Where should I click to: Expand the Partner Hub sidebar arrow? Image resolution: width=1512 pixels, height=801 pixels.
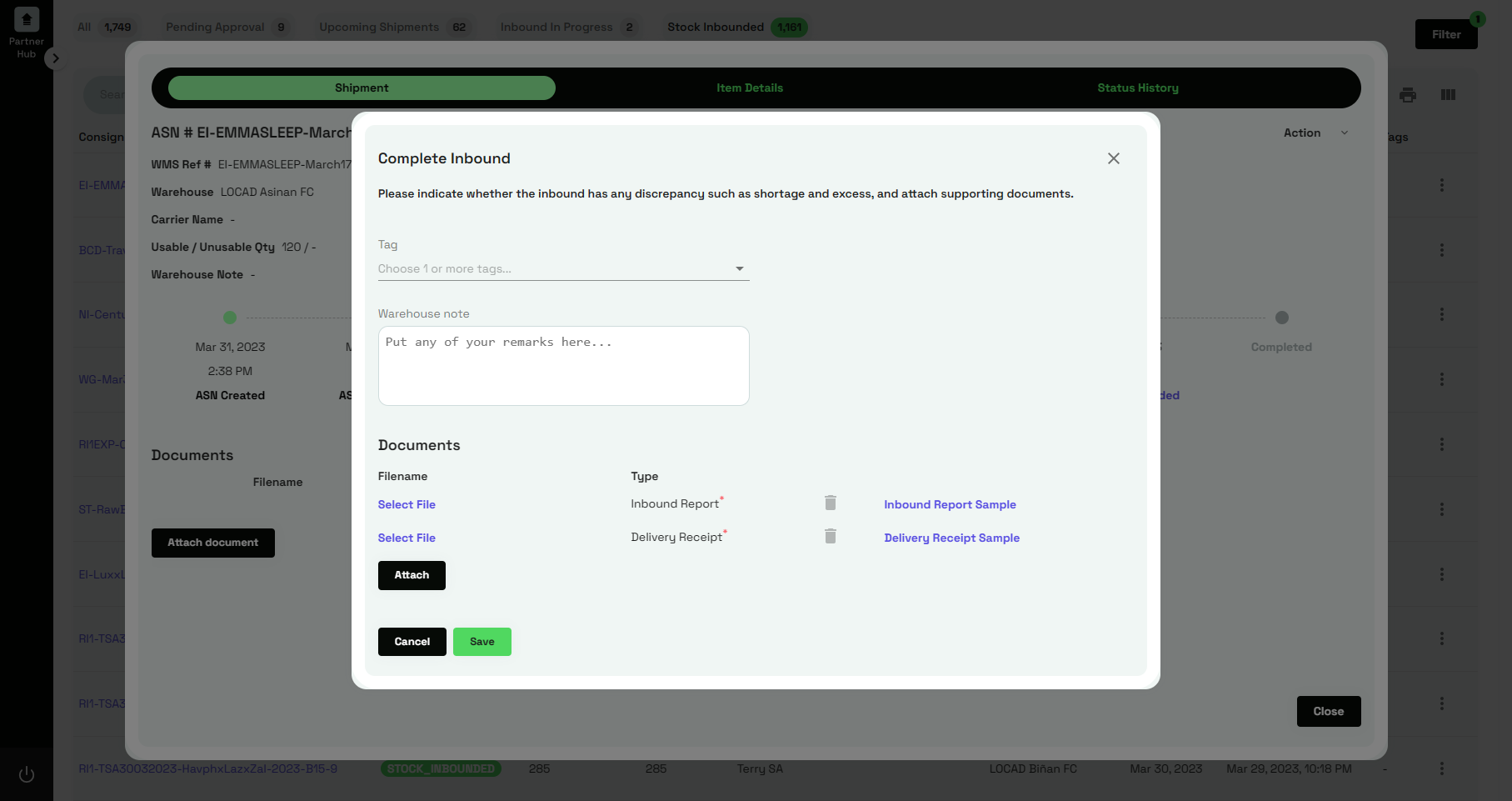click(56, 58)
